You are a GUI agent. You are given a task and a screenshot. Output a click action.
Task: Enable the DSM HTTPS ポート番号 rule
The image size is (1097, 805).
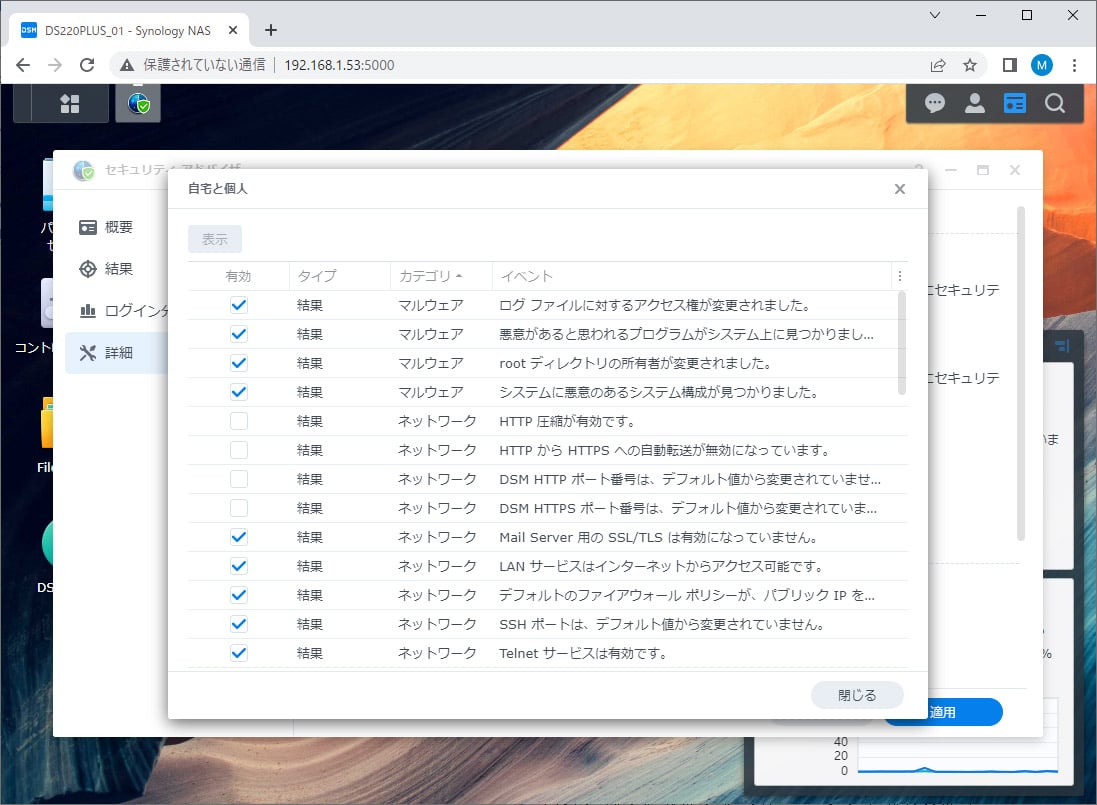[x=239, y=508]
